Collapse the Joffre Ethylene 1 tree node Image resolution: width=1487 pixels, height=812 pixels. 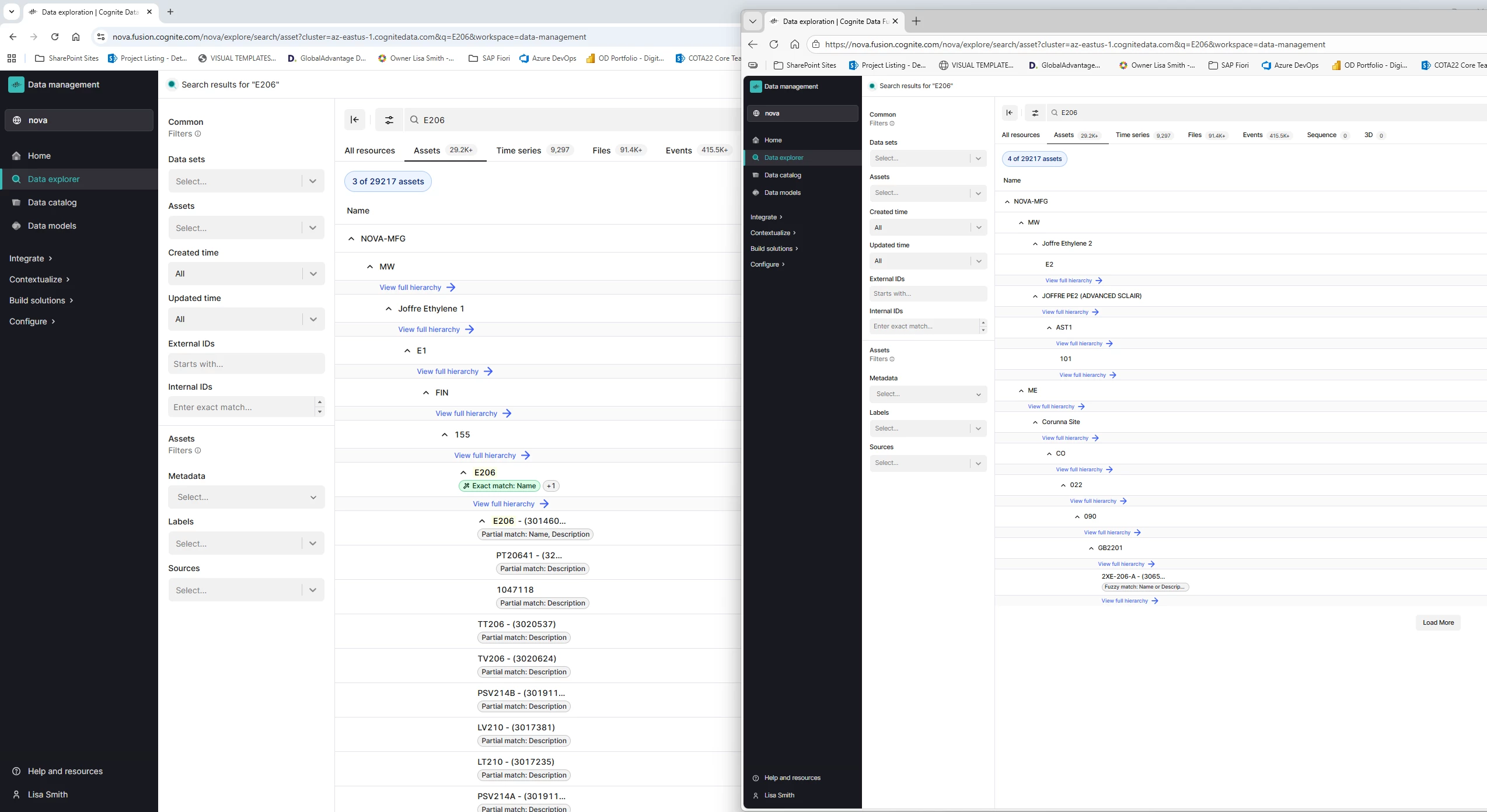389,309
